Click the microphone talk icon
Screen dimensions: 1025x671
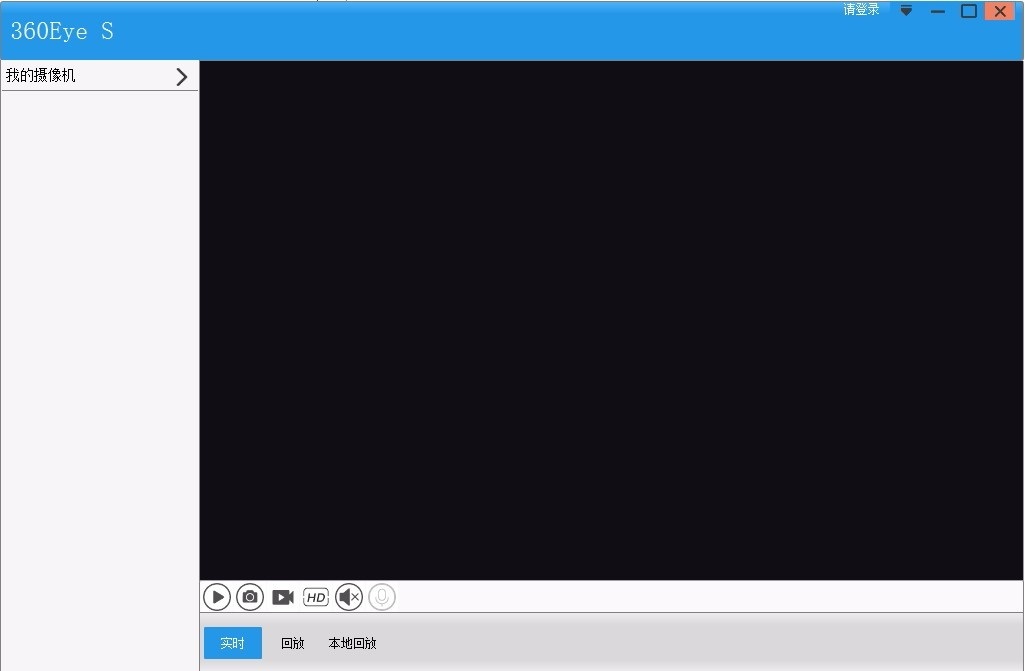382,597
